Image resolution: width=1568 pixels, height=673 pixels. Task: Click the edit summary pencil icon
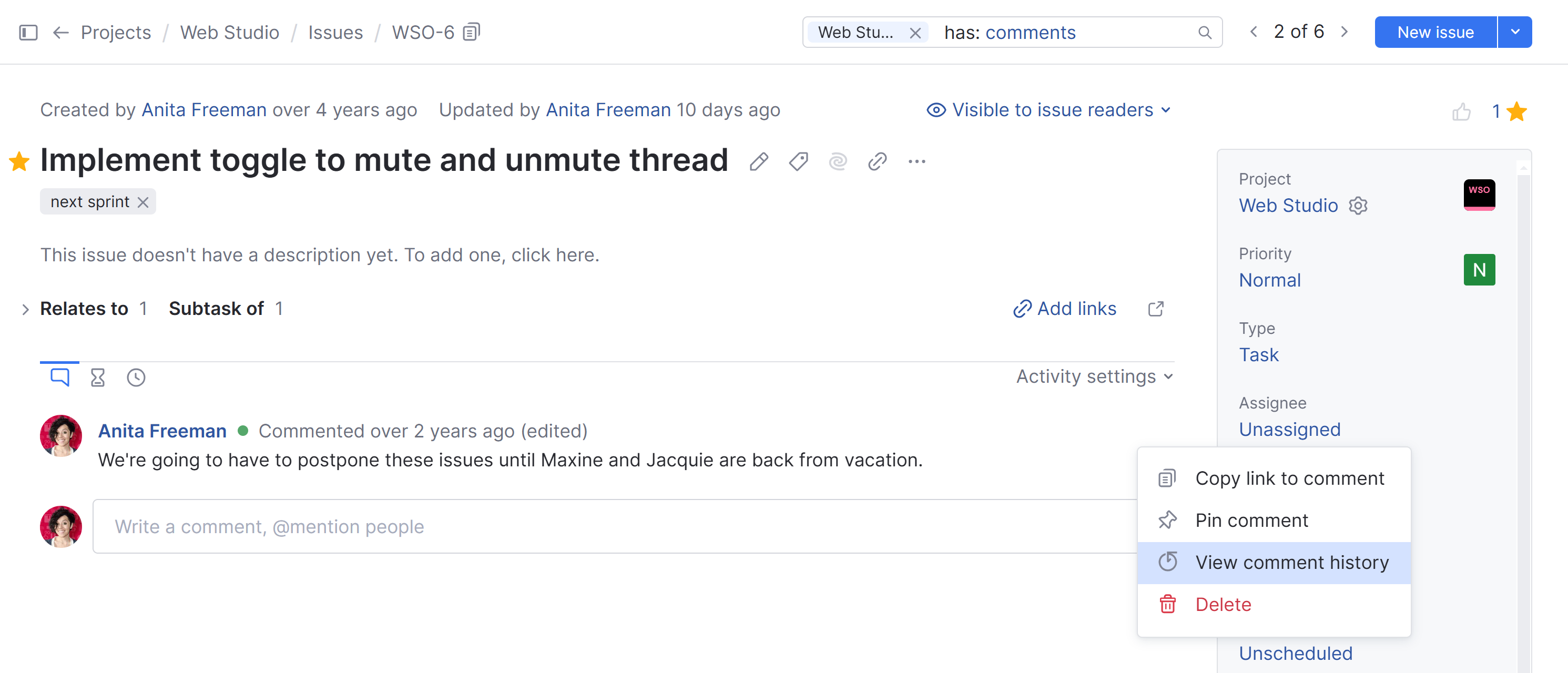click(x=758, y=162)
